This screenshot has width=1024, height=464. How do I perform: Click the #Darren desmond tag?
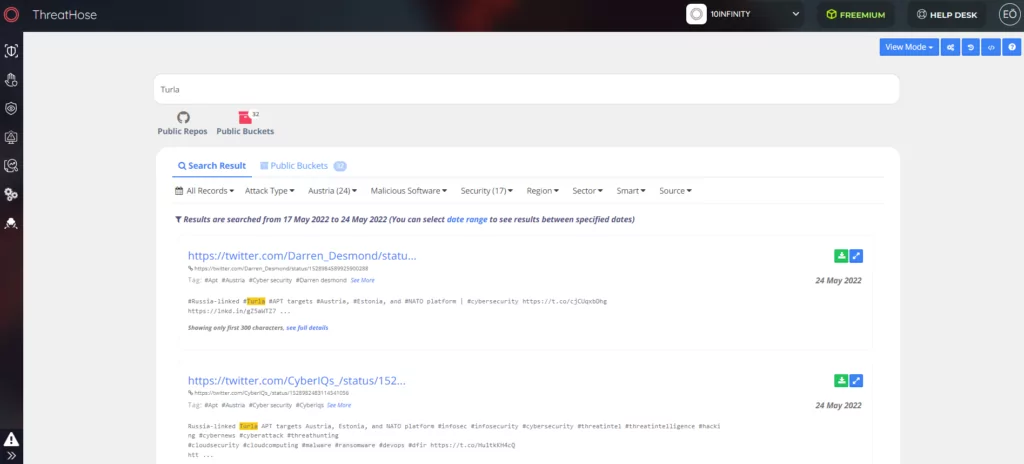pos(321,280)
